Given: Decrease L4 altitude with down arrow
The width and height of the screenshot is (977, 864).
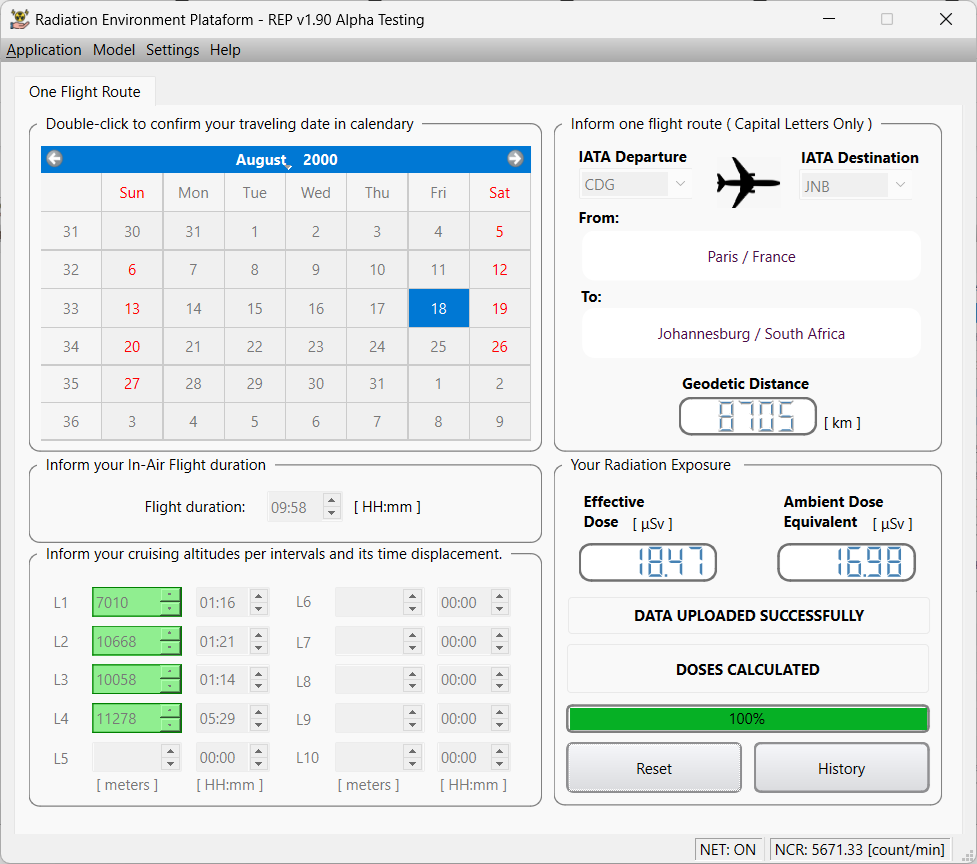Looking at the screenshot, I should [170, 725].
